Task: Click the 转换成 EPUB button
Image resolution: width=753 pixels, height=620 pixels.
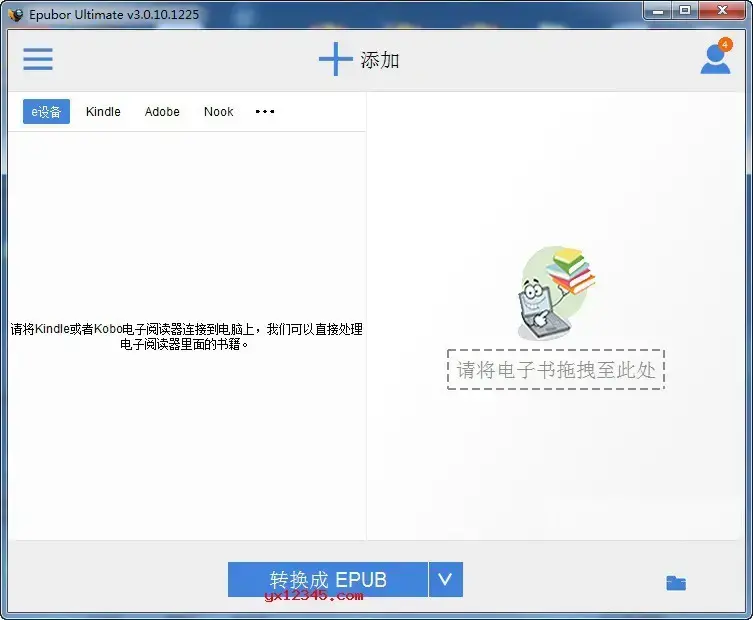Action: pos(328,580)
